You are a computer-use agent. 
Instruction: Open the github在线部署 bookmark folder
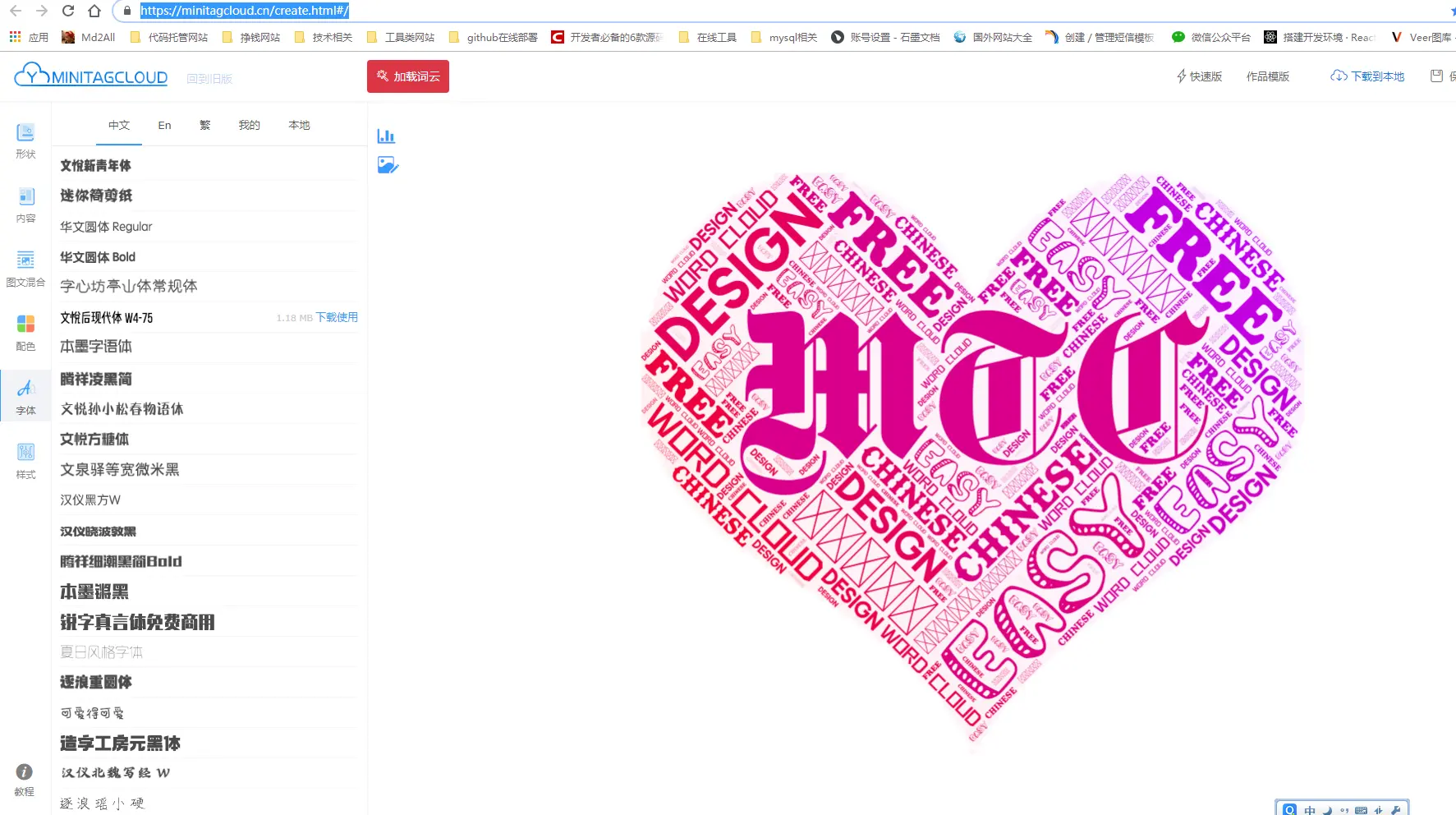click(494, 37)
